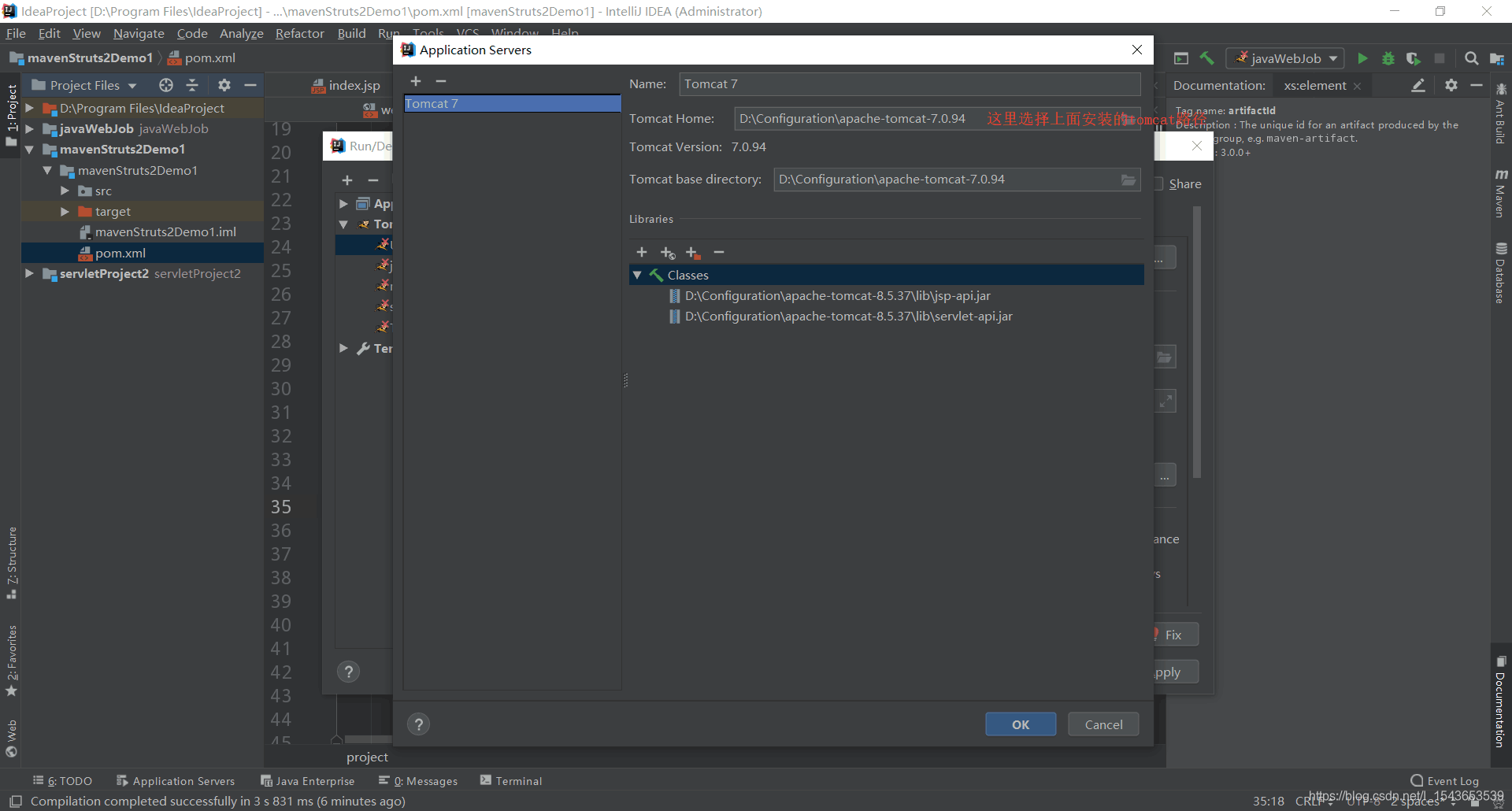This screenshot has width=1512, height=811.
Task: Run javaWebJob with coverage
Action: point(1414,58)
